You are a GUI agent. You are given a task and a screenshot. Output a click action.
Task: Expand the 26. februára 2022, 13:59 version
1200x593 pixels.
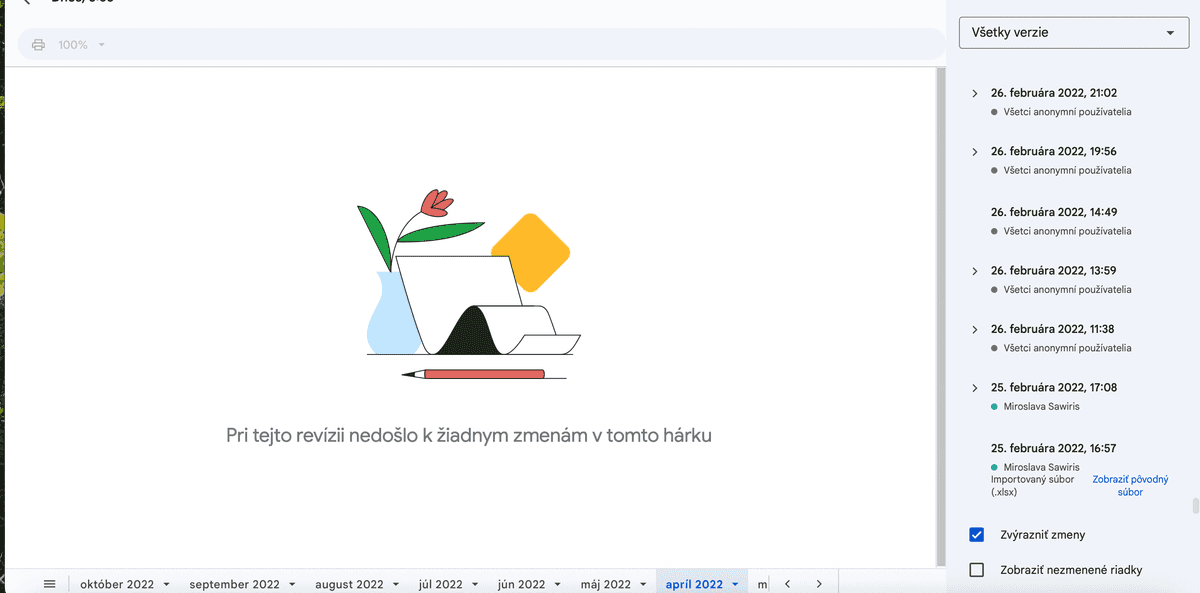[x=975, y=271]
